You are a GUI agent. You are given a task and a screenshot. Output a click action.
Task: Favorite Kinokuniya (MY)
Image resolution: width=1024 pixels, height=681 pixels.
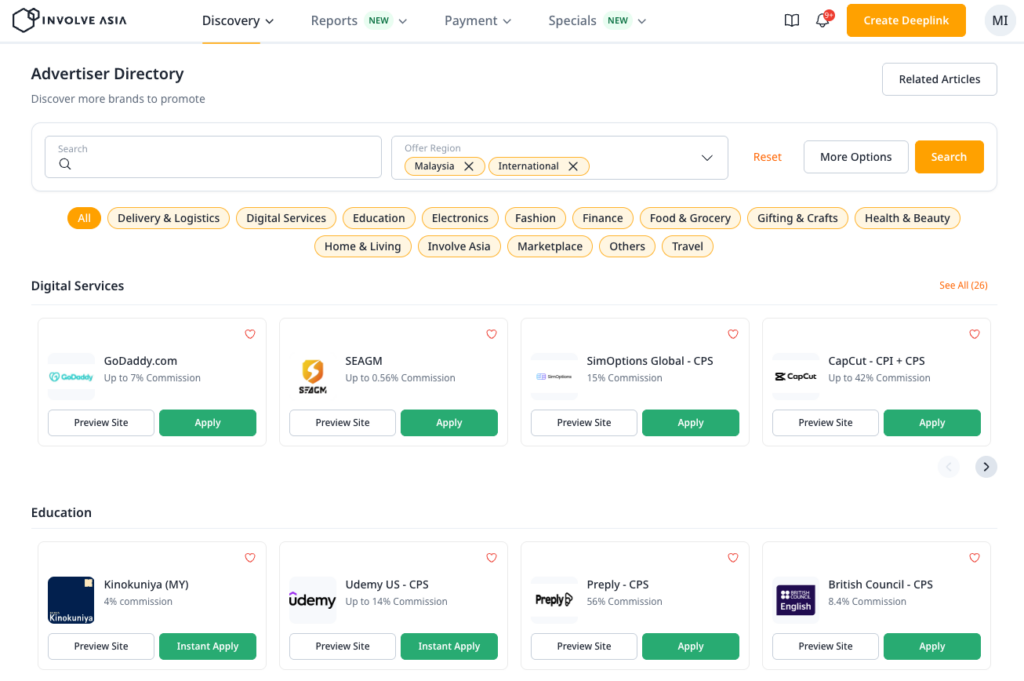tap(250, 558)
